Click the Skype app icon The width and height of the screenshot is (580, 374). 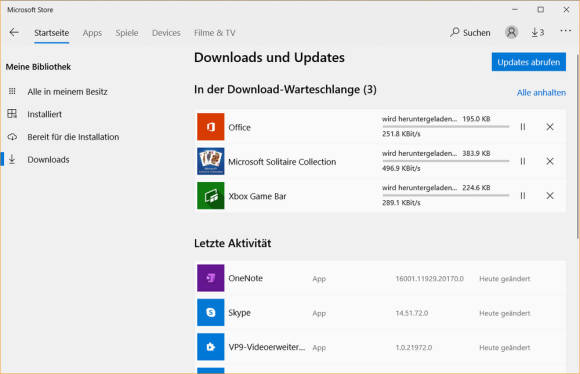(210, 312)
